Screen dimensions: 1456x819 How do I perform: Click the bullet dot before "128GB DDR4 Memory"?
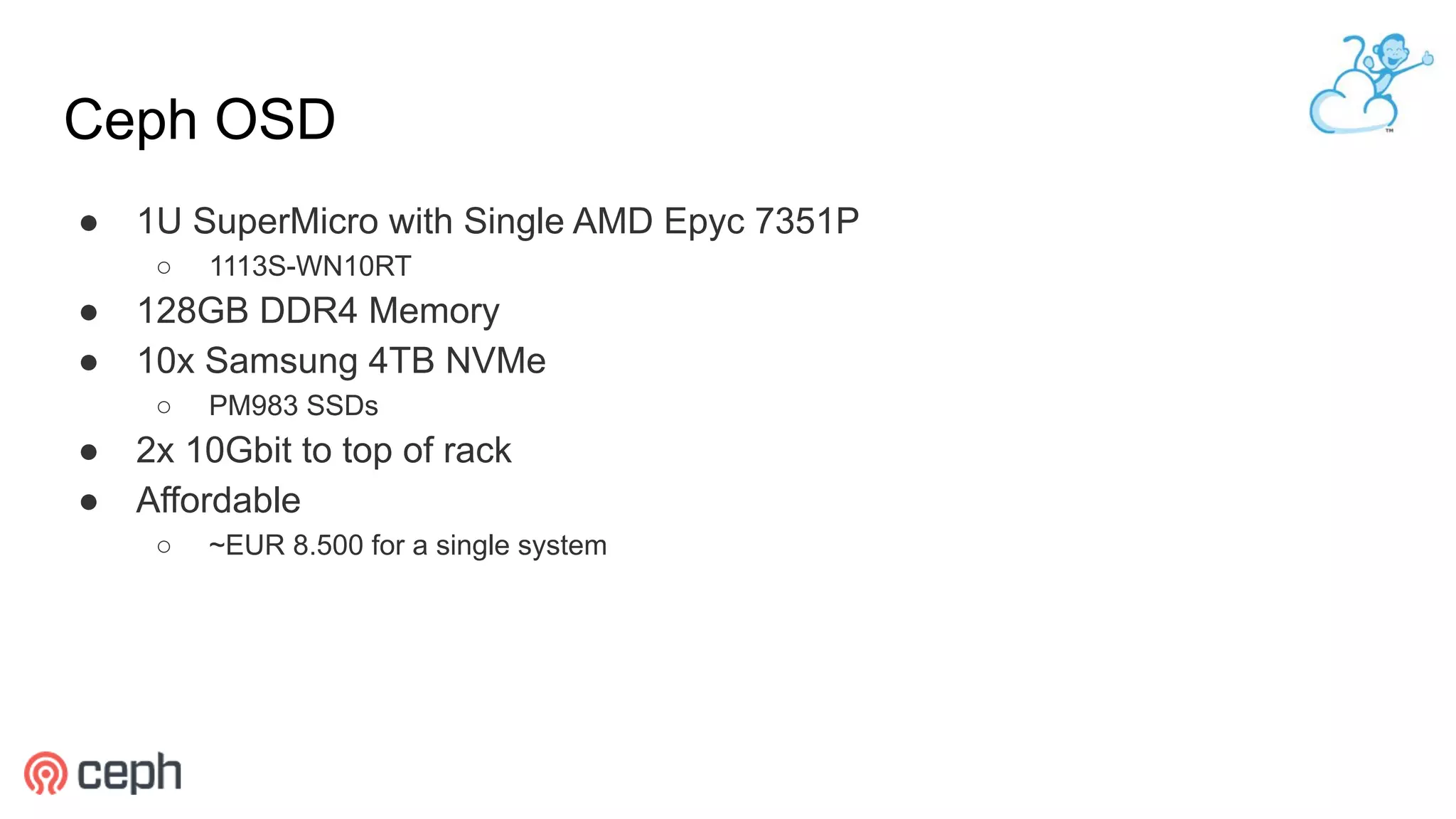tap(89, 313)
